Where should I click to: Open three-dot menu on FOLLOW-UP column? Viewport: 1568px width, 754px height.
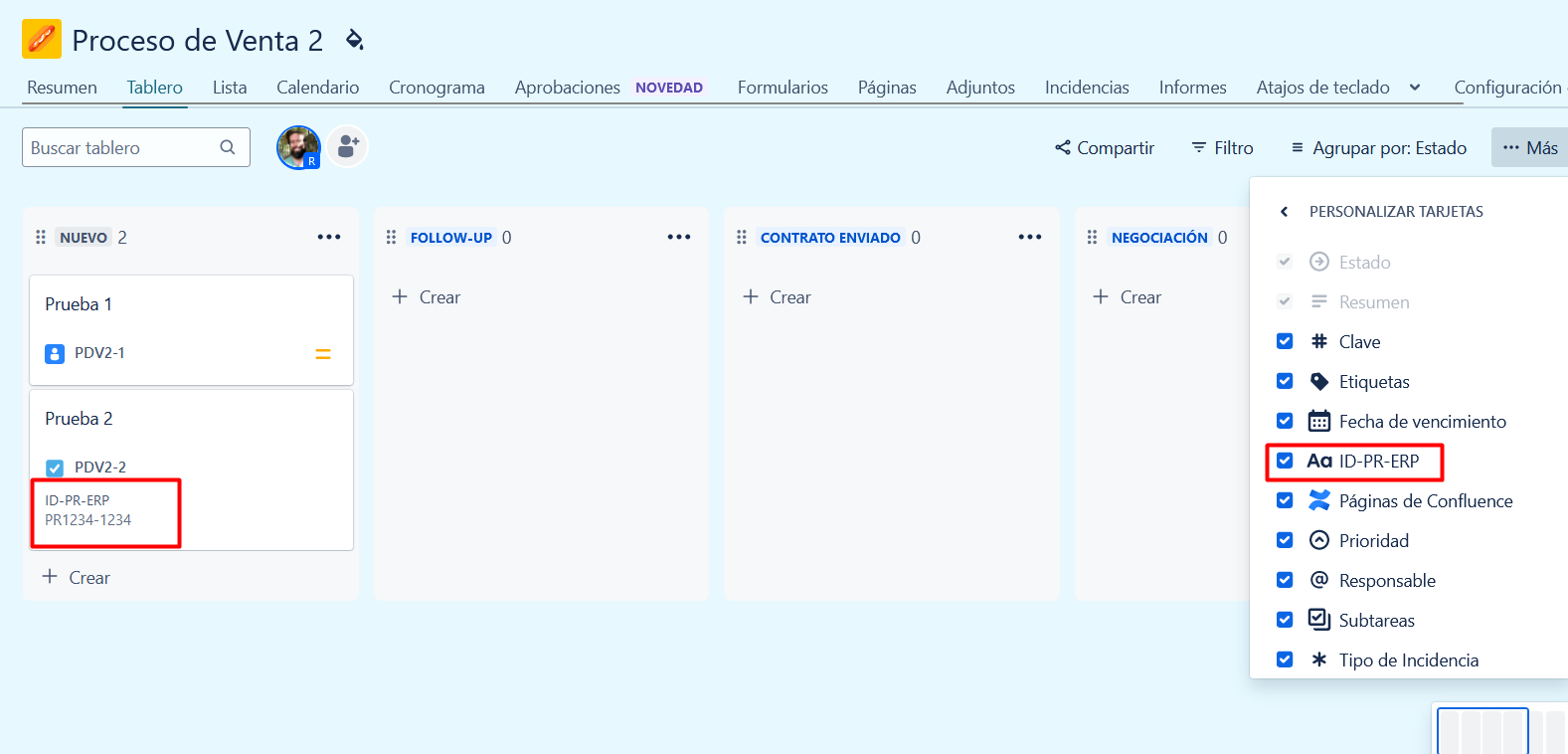[x=679, y=237]
